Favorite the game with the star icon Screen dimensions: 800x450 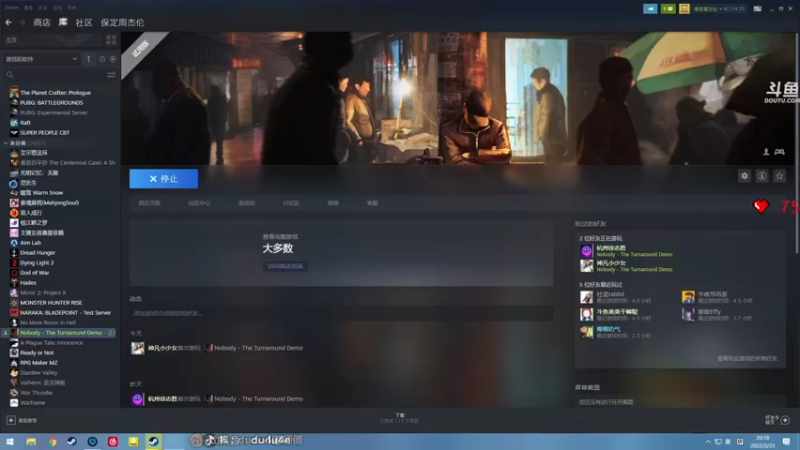(779, 176)
